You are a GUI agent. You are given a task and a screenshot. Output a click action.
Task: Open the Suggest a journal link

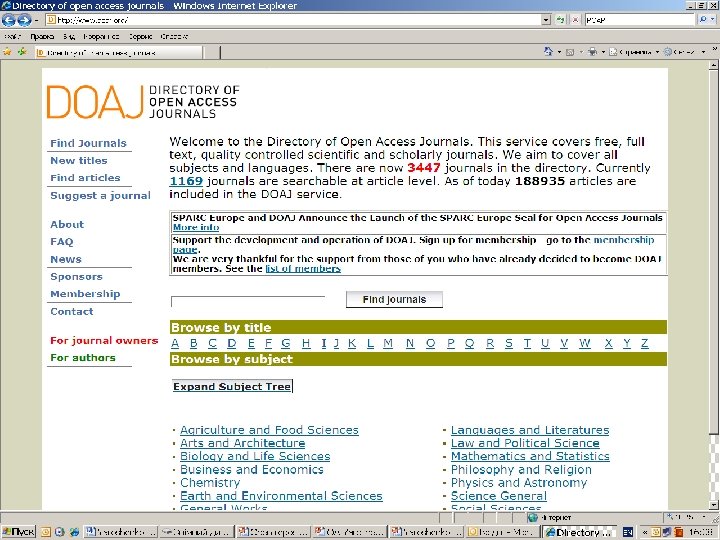click(x=101, y=196)
